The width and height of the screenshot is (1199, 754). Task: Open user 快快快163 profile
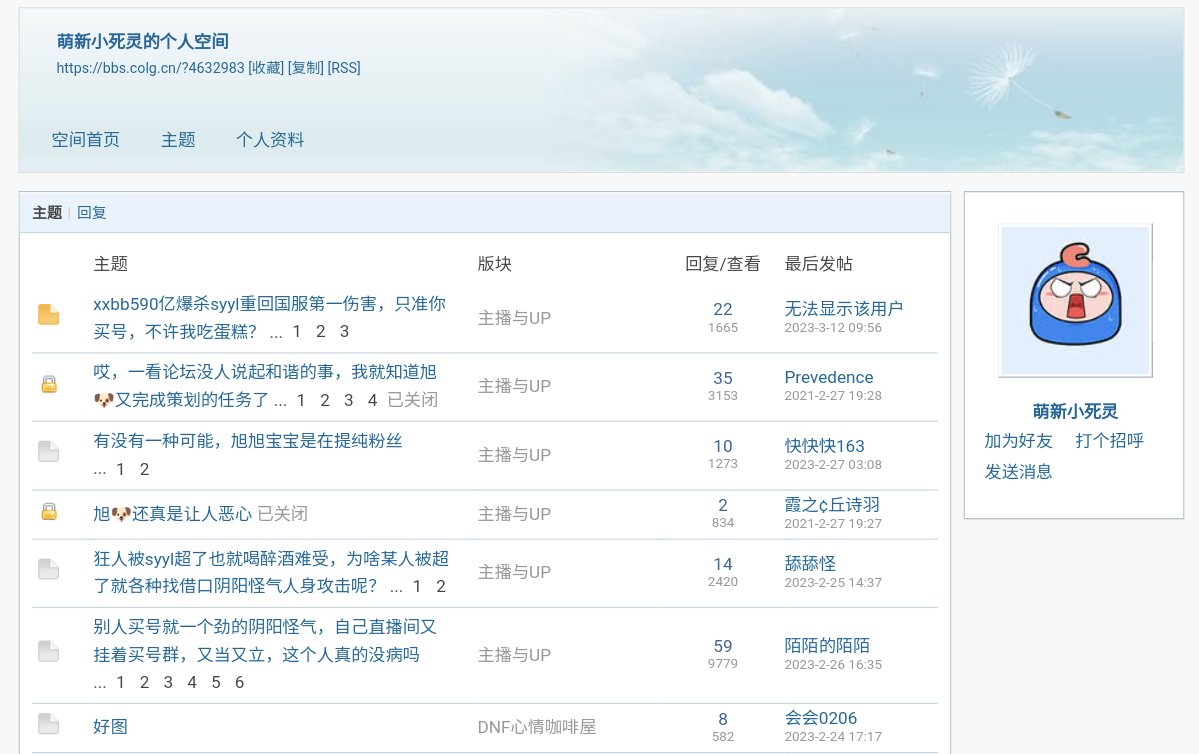tap(824, 446)
